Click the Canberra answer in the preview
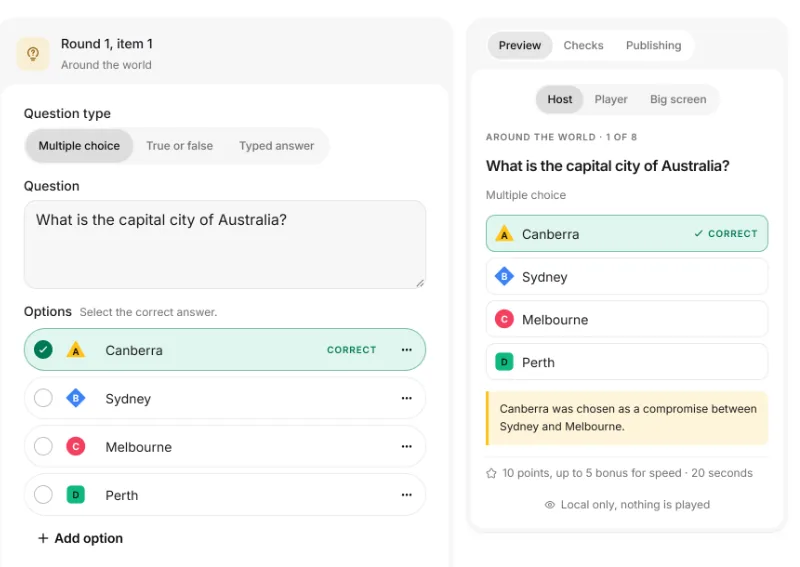 [x=627, y=234]
